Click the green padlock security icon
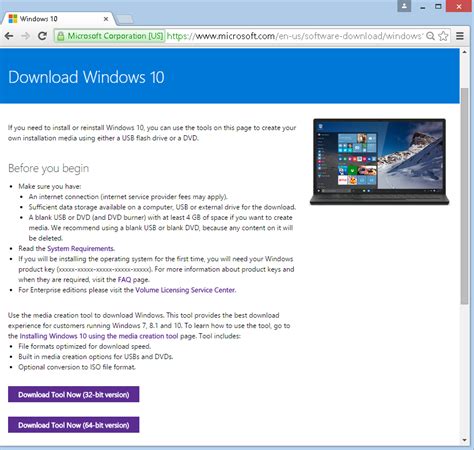474x450 pixels. (61, 36)
